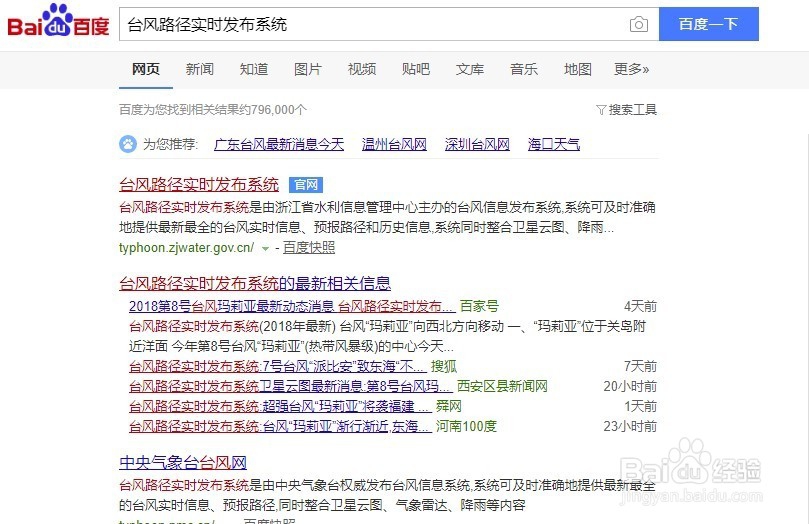The width and height of the screenshot is (809, 524).
Task: Open 台风路径实时发布系统的最新相关信息 heading
Action: click(x=255, y=283)
